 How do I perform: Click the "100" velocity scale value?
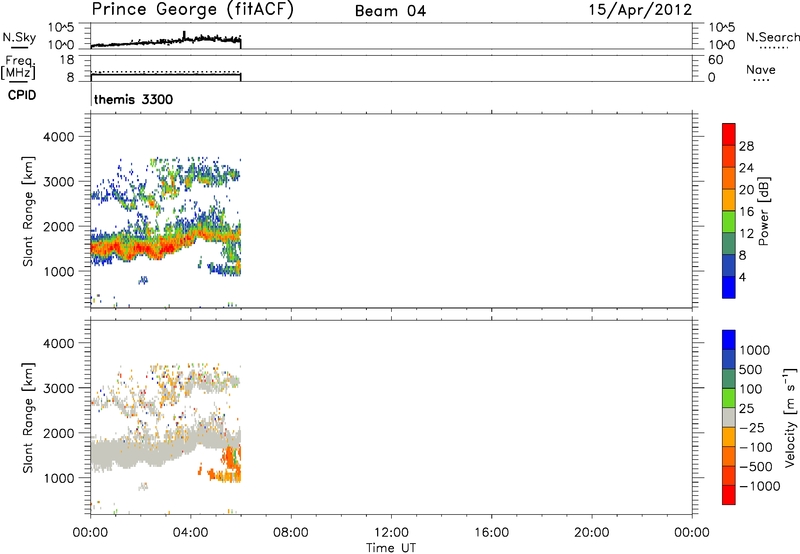pos(751,389)
